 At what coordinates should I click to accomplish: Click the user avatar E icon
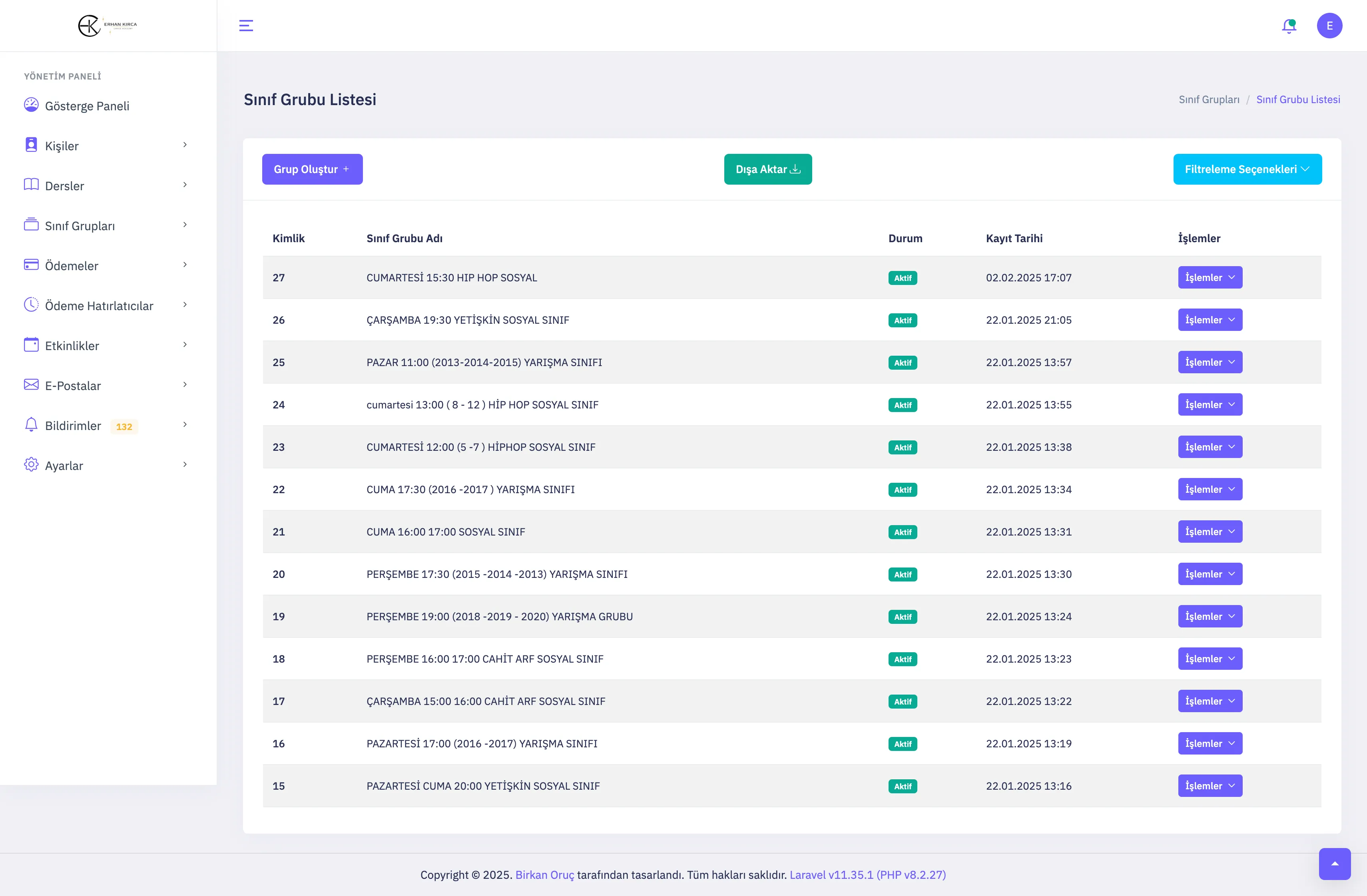[x=1329, y=26]
